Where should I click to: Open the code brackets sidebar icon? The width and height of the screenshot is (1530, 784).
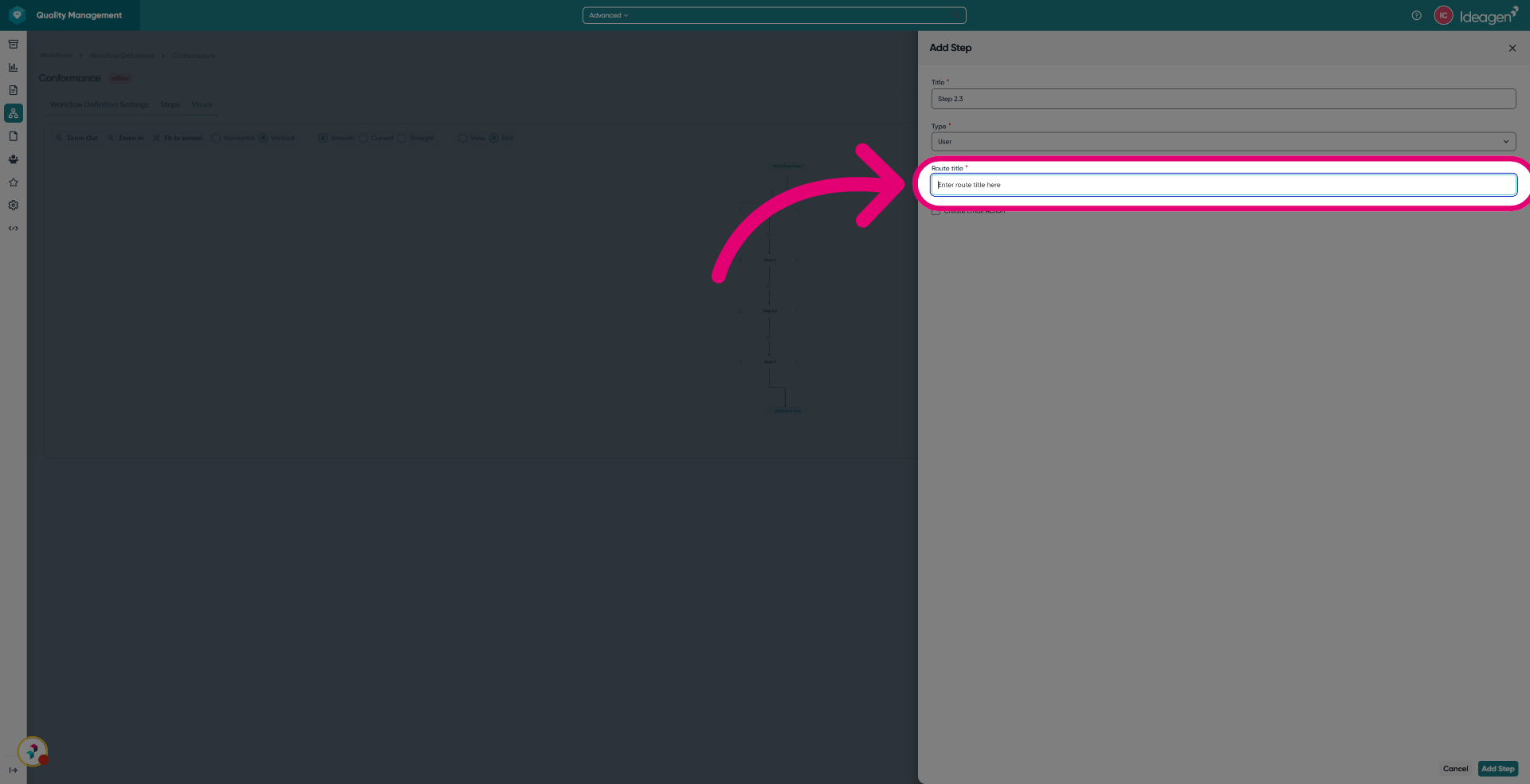pyautogui.click(x=14, y=229)
